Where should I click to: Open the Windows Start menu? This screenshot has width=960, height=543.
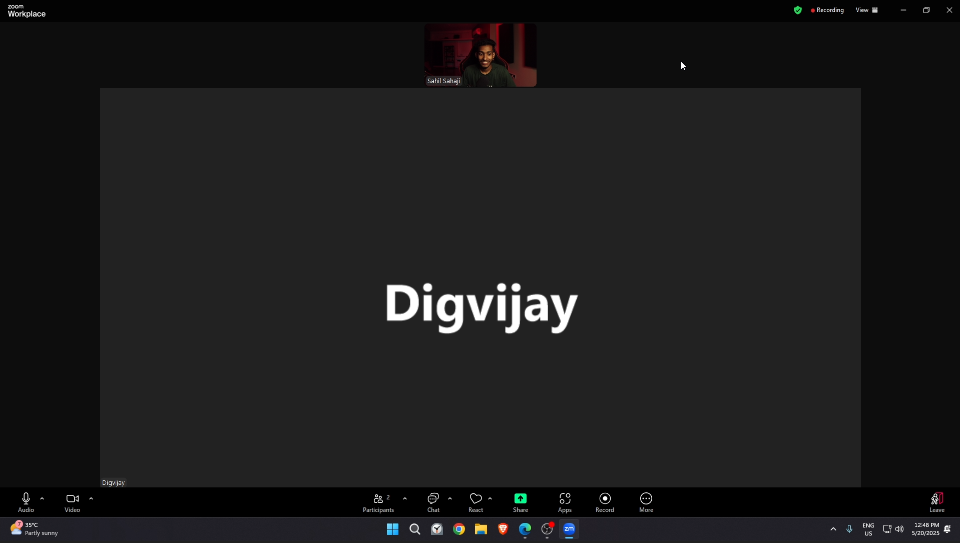[x=393, y=529]
